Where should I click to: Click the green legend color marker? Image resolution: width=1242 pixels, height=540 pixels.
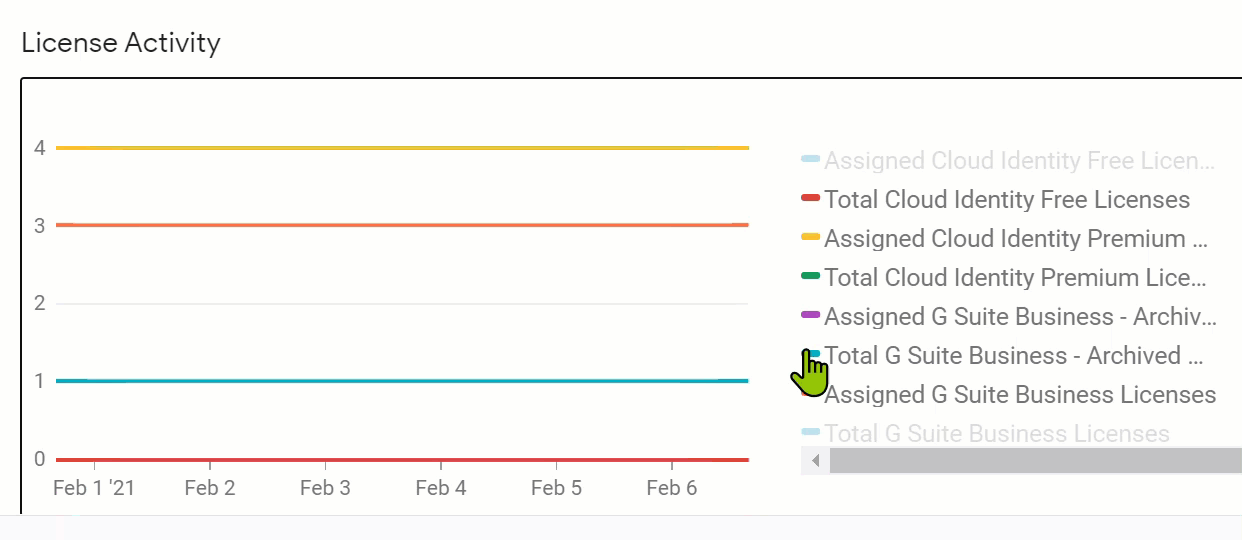click(x=811, y=276)
